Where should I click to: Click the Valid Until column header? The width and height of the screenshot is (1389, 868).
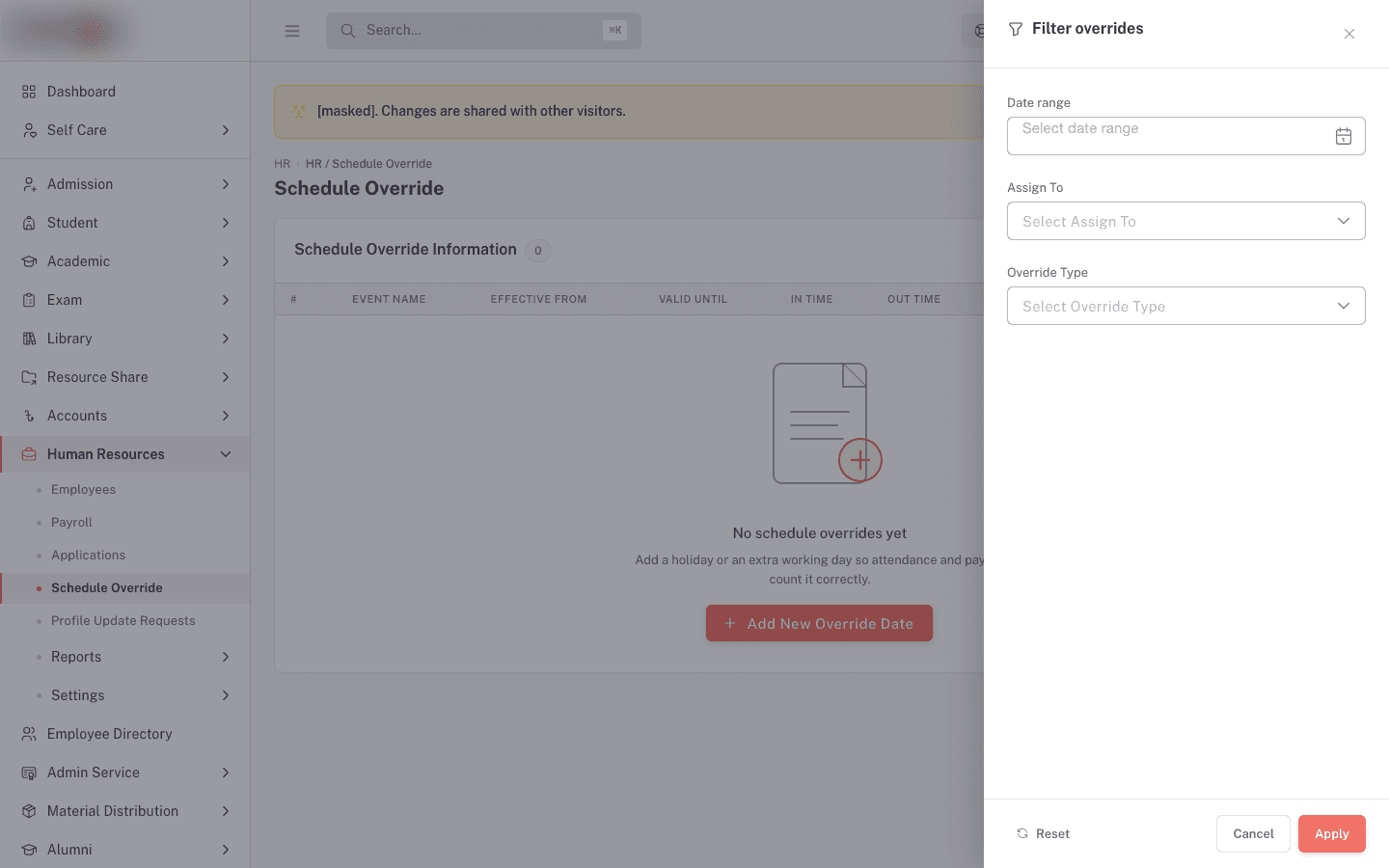pos(693,300)
